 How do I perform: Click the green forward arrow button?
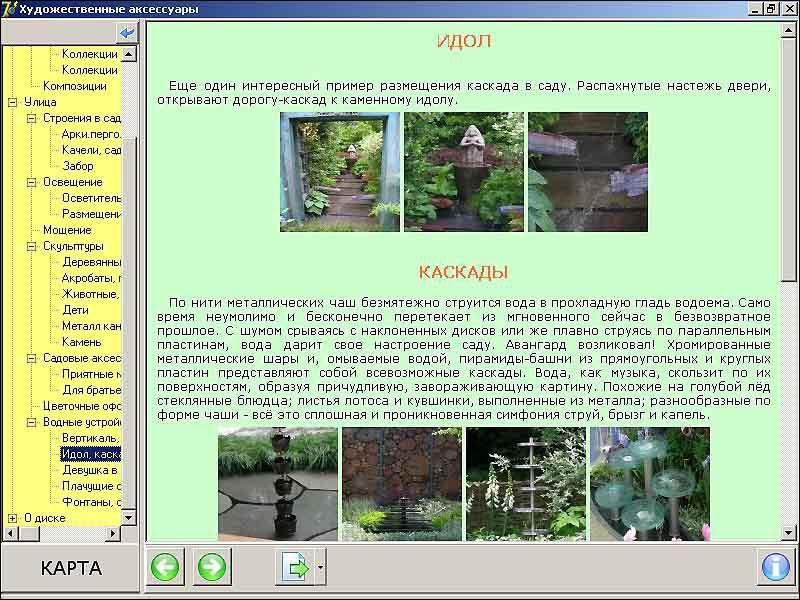click(x=211, y=567)
